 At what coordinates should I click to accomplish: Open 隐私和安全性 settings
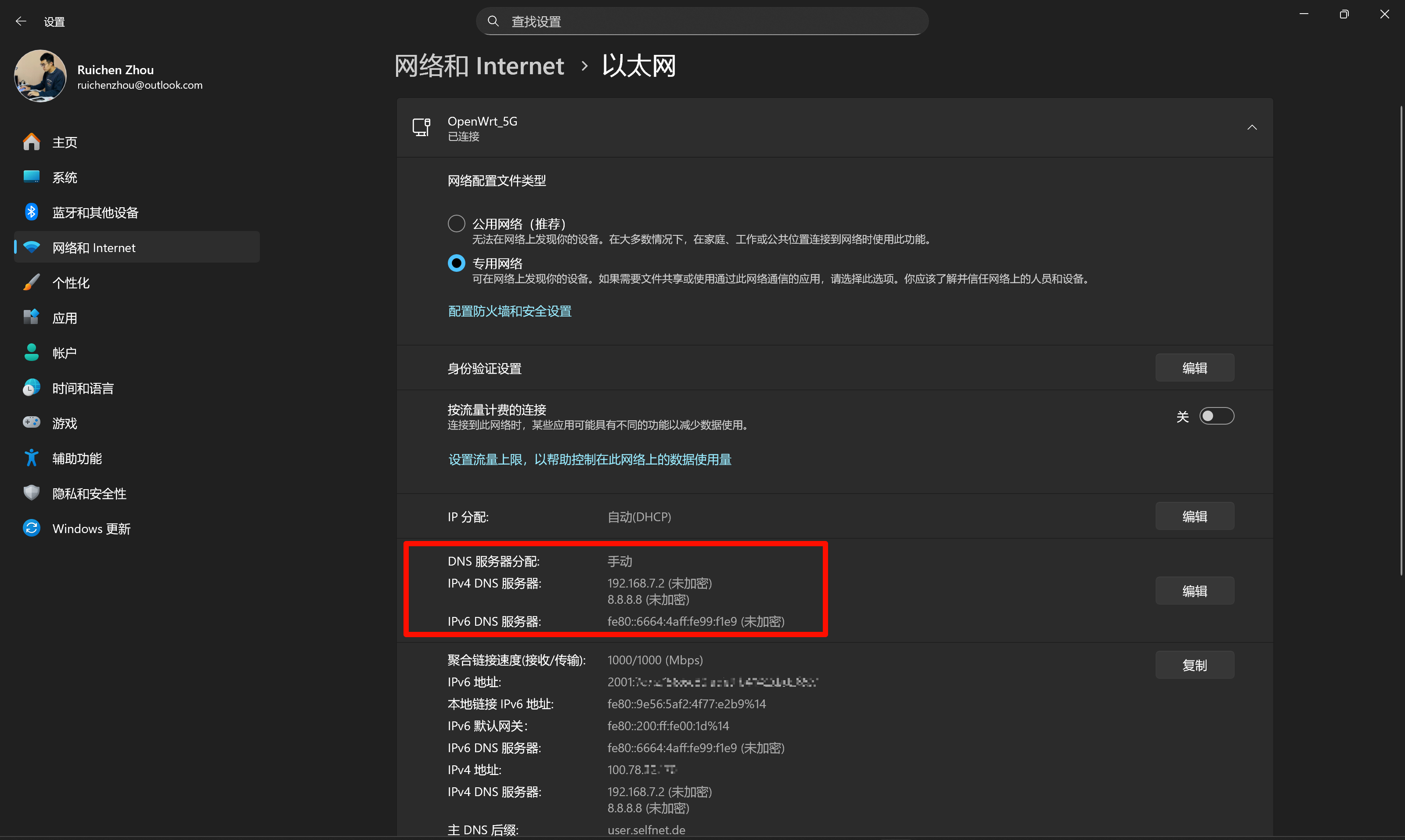[x=90, y=493]
